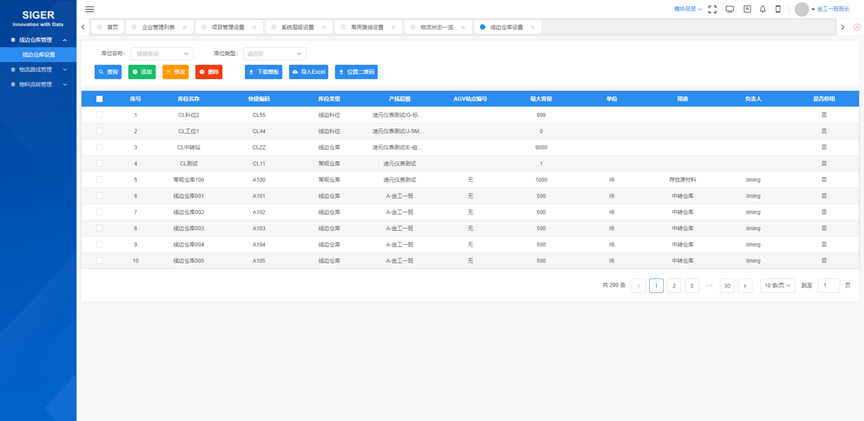Go to page 30

pos(727,285)
